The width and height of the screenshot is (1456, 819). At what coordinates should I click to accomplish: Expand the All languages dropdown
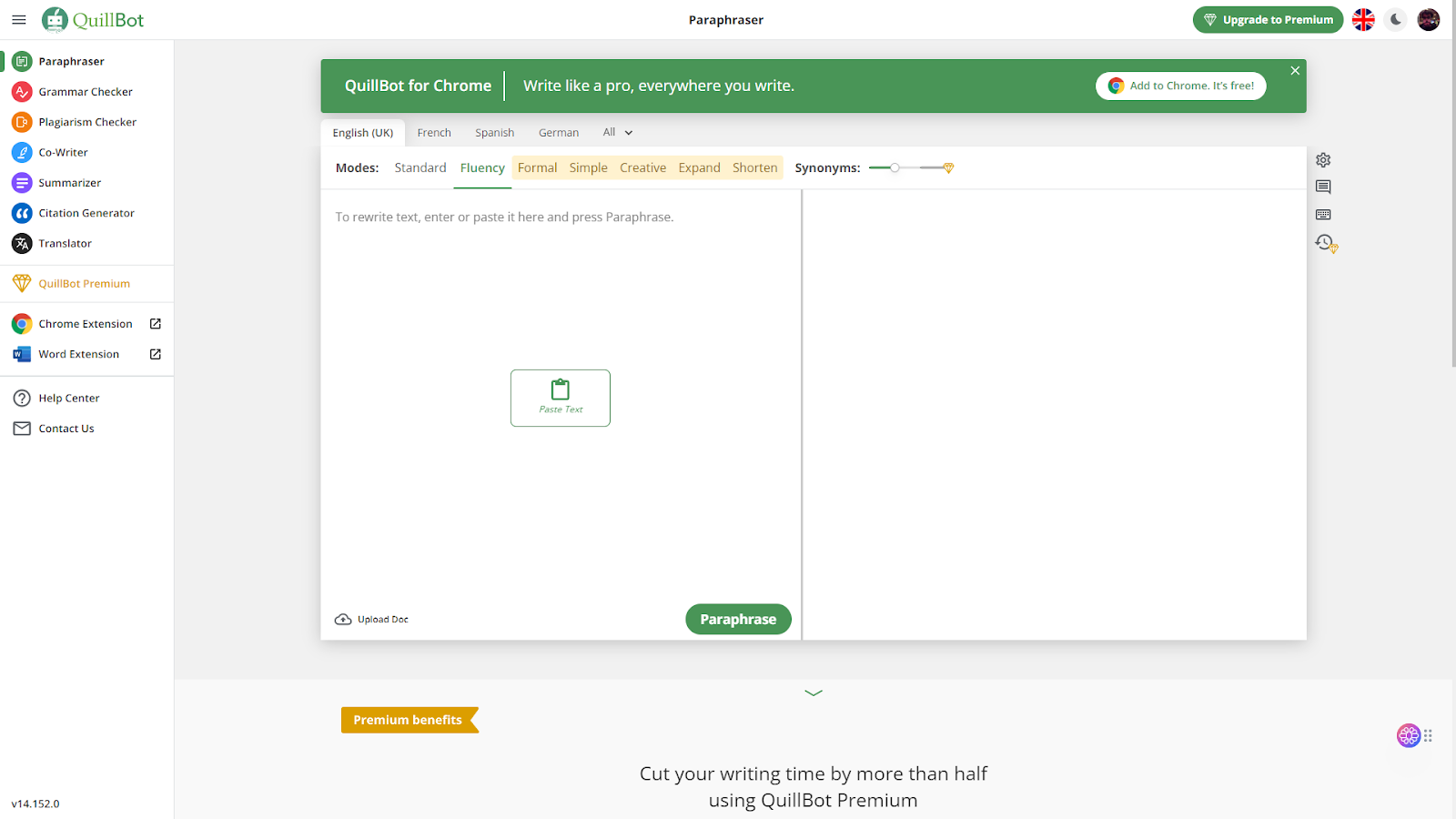pos(618,133)
